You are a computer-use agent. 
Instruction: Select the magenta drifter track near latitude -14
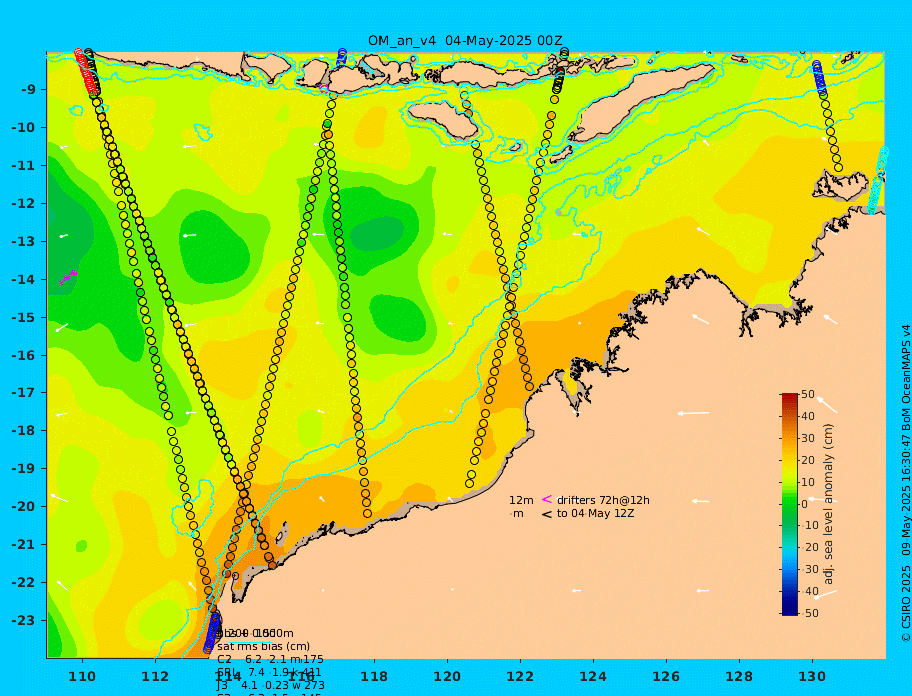click(x=68, y=277)
